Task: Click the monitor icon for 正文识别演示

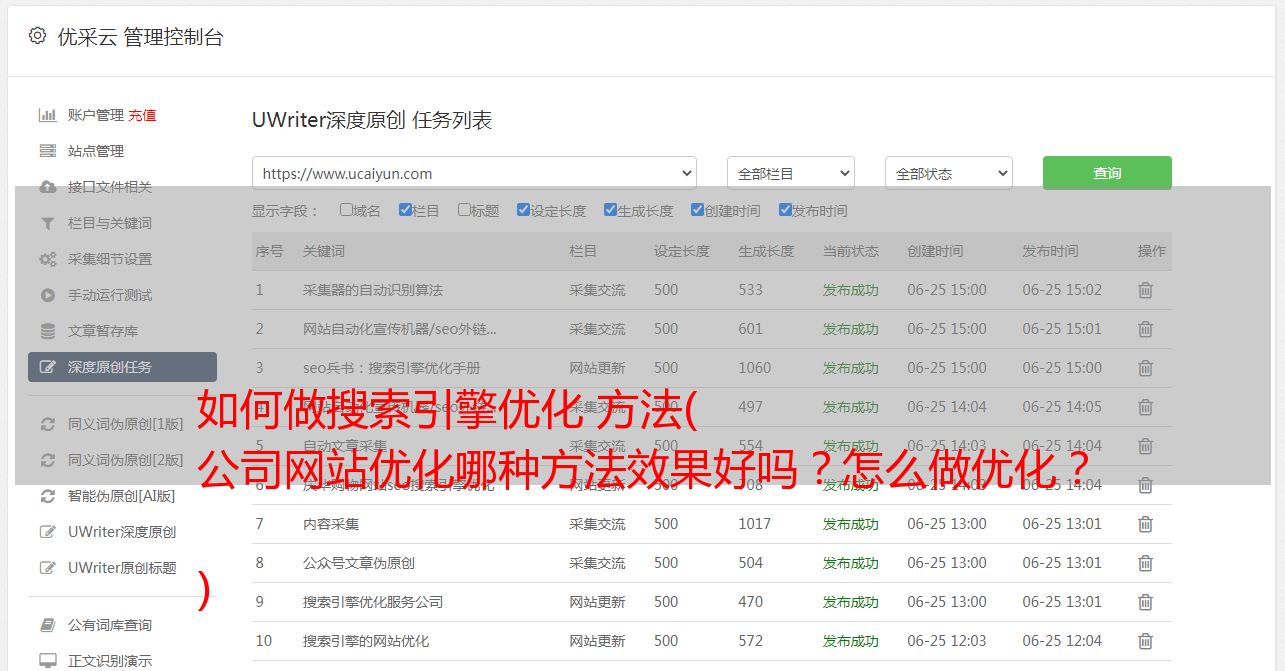Action: [x=47, y=661]
